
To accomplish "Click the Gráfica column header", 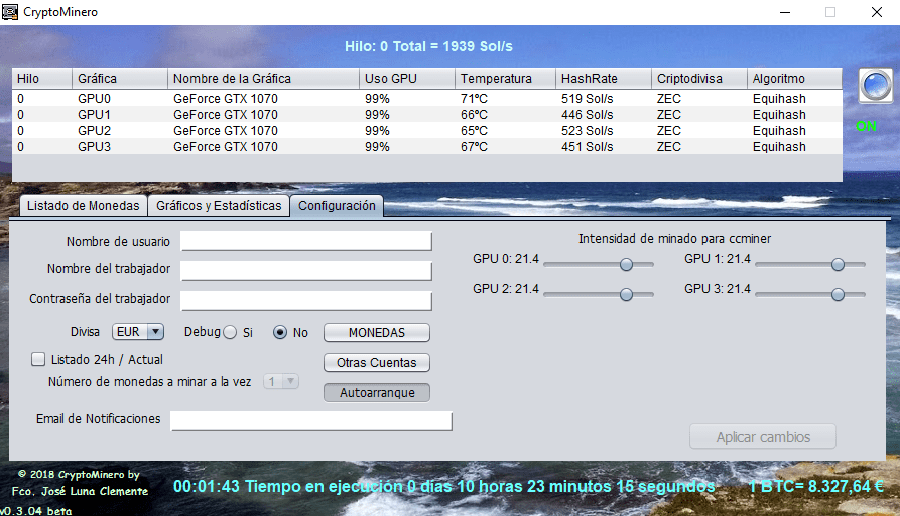I will [x=120, y=79].
